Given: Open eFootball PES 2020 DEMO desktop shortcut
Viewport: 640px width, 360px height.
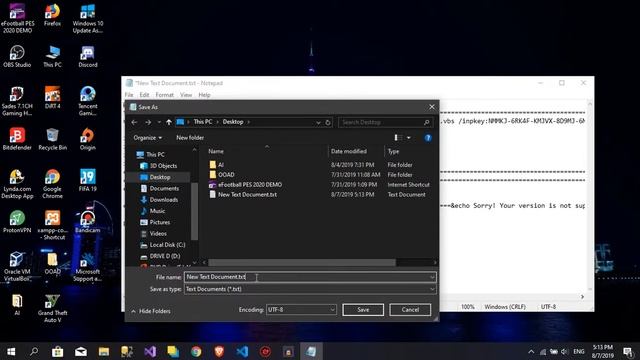Looking at the screenshot, I should click(17, 17).
